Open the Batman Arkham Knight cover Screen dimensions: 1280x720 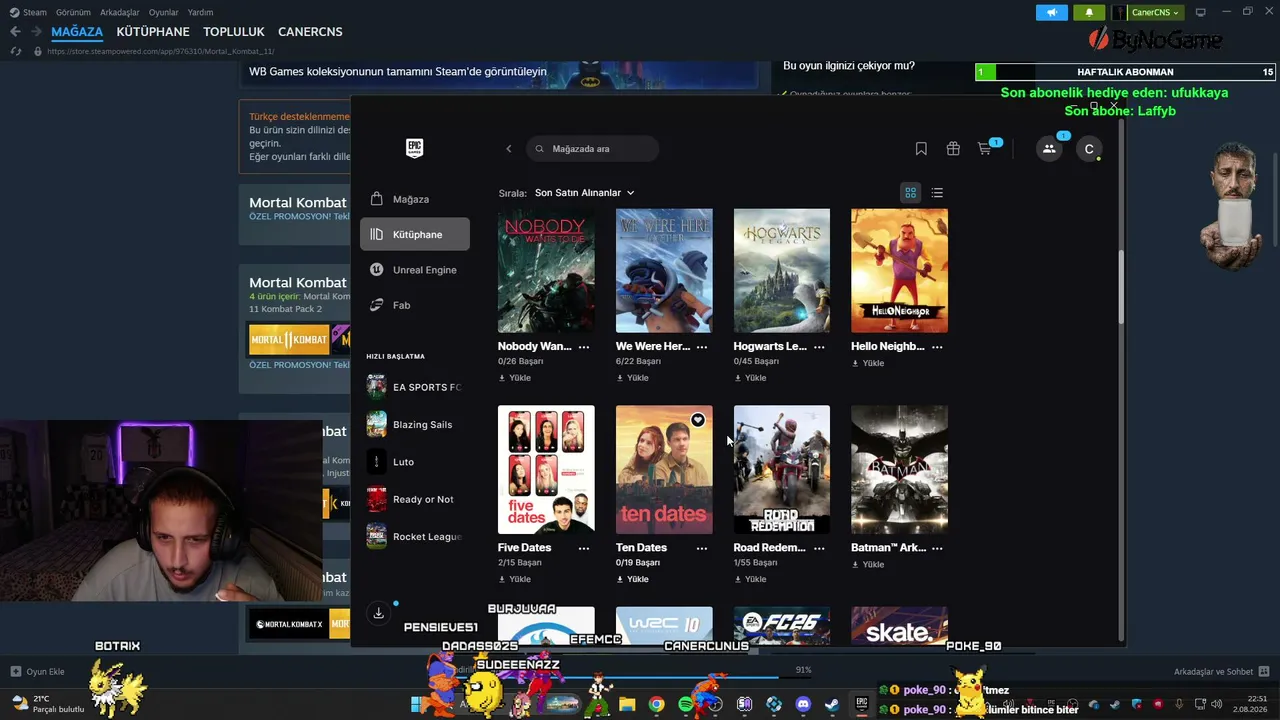tap(899, 469)
